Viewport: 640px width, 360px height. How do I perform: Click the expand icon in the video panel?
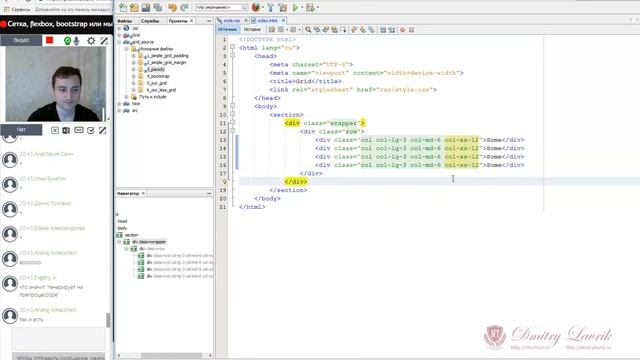point(104,40)
